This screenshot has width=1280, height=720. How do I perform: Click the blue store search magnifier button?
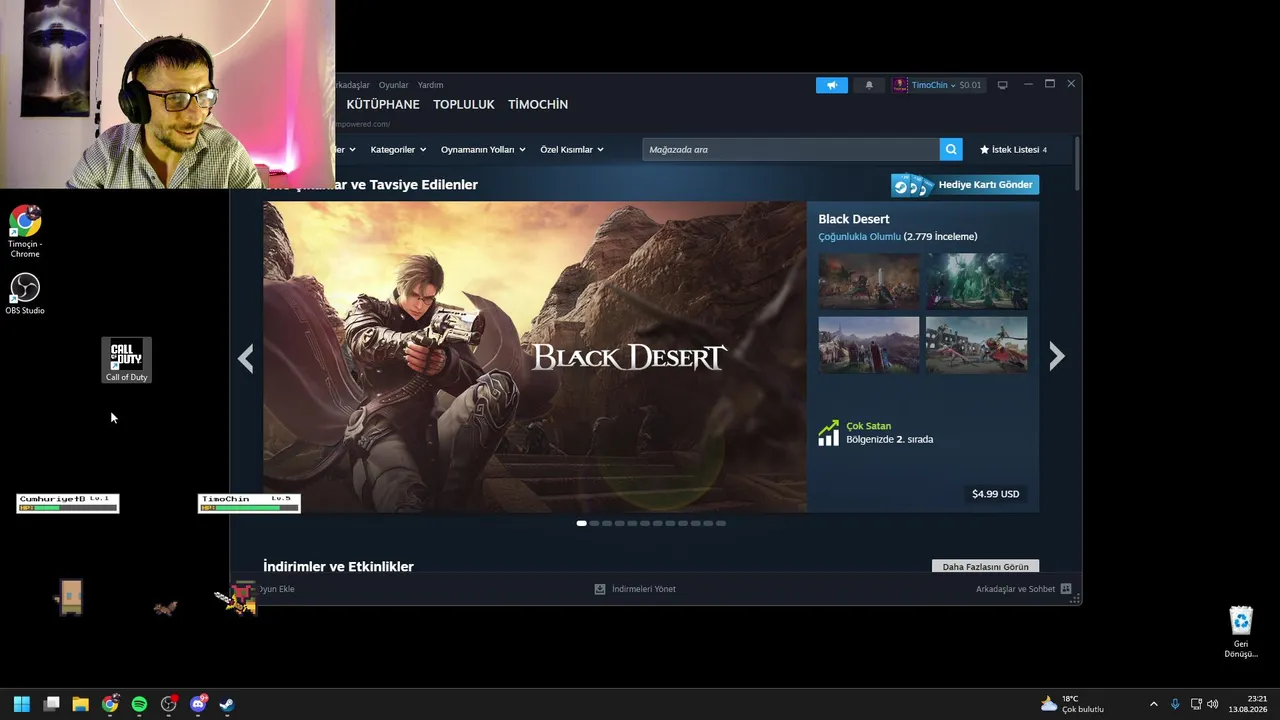pyautogui.click(x=951, y=150)
